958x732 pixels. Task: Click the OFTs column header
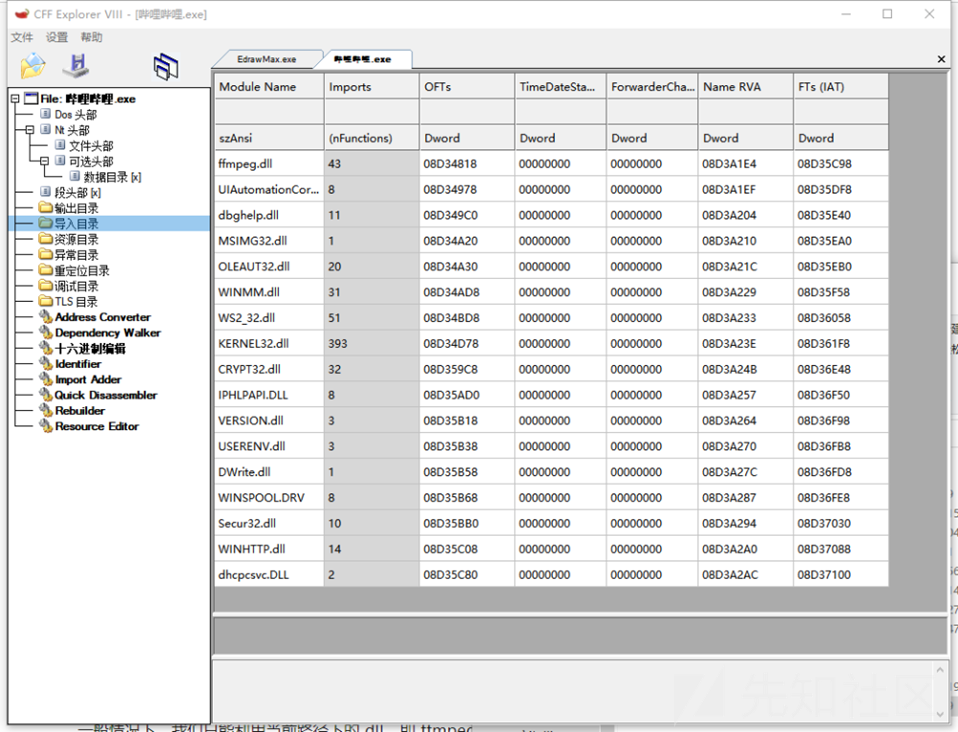[x=467, y=87]
